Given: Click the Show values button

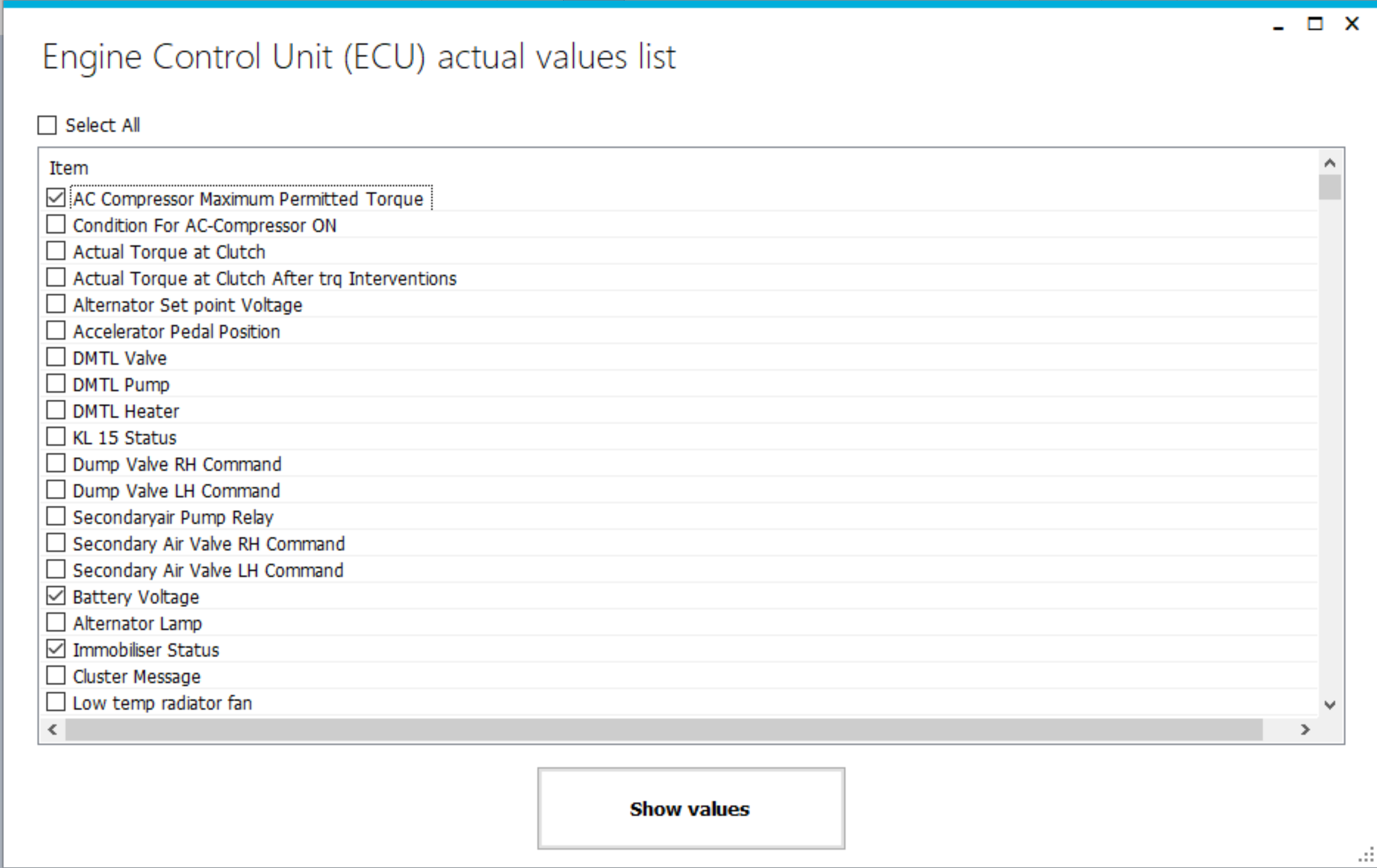Looking at the screenshot, I should pyautogui.click(x=691, y=808).
